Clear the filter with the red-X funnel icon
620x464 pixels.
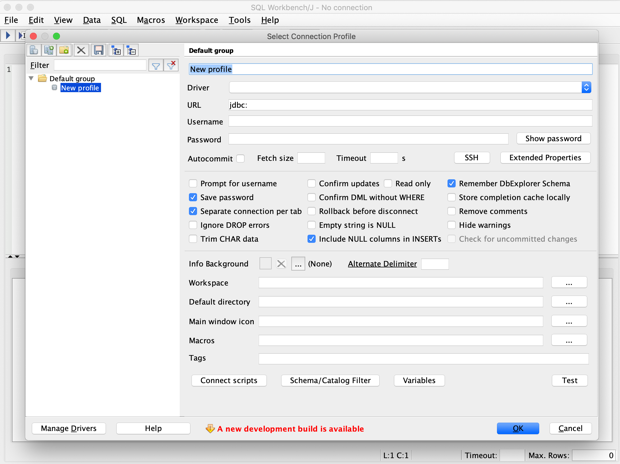[x=171, y=65]
